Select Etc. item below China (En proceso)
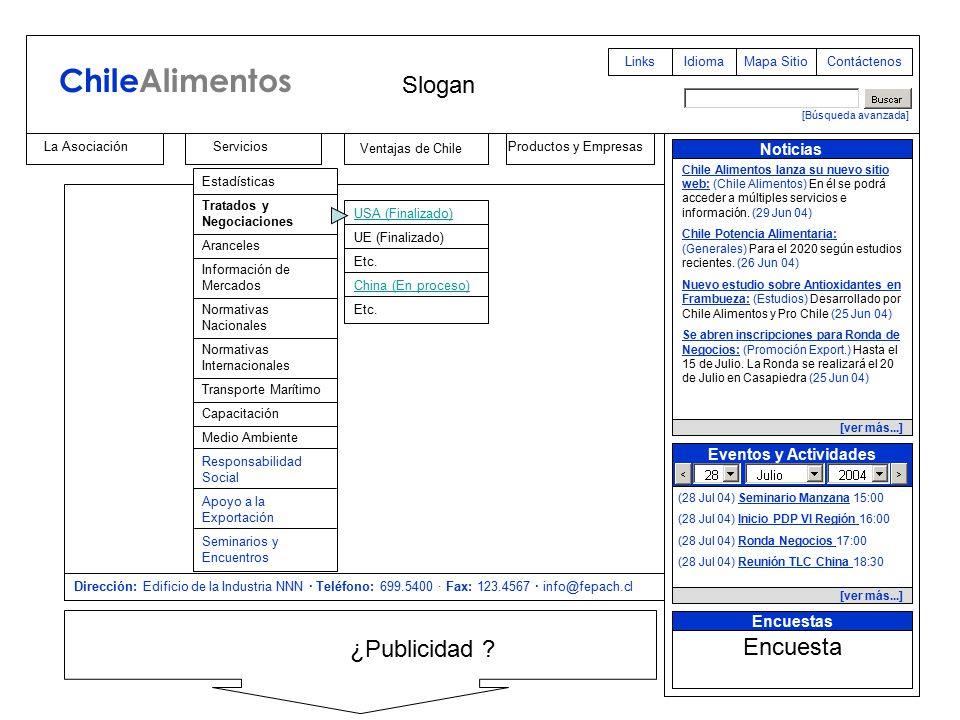This screenshot has width=960, height=720. (x=416, y=310)
